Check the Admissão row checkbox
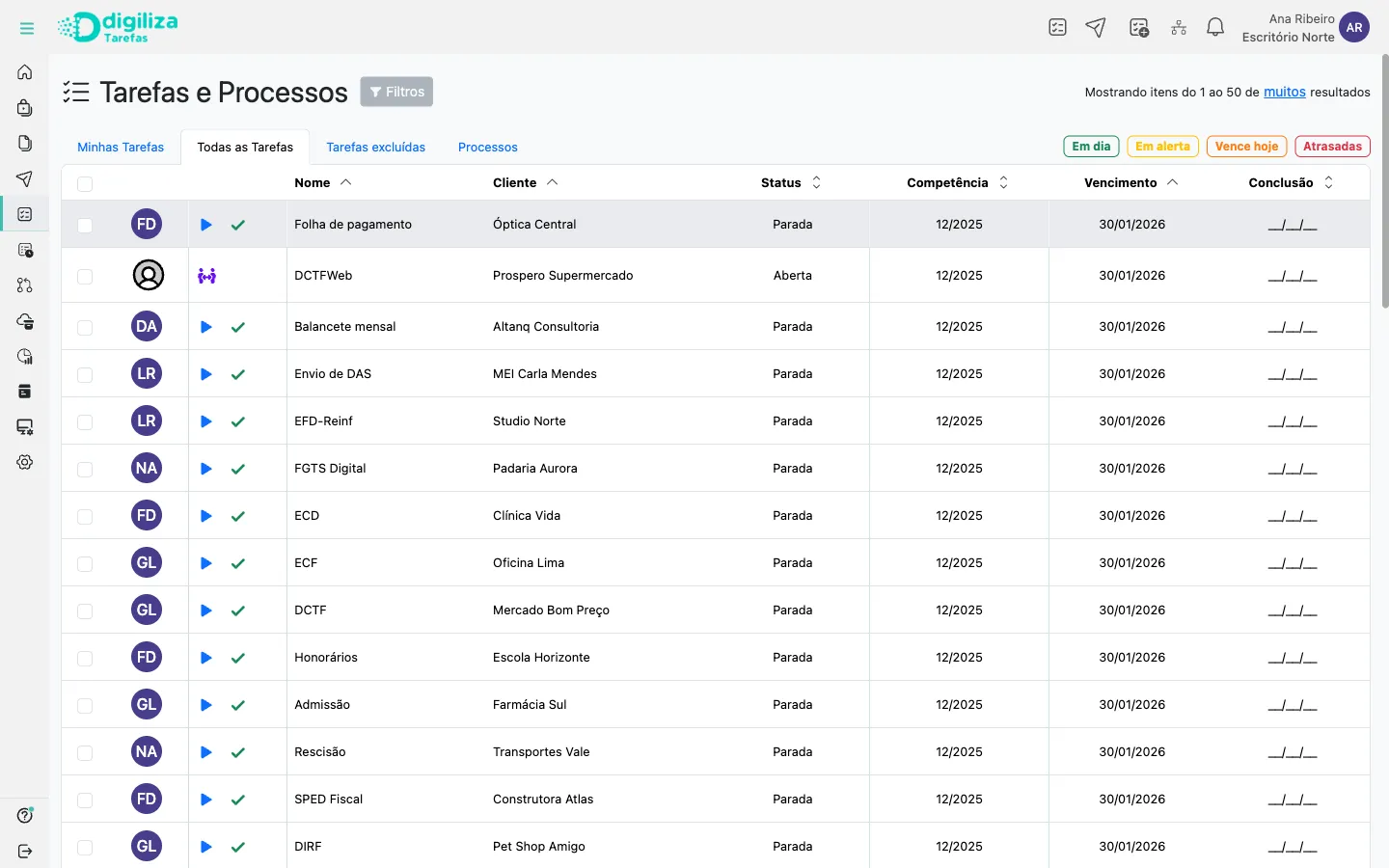 85,705
